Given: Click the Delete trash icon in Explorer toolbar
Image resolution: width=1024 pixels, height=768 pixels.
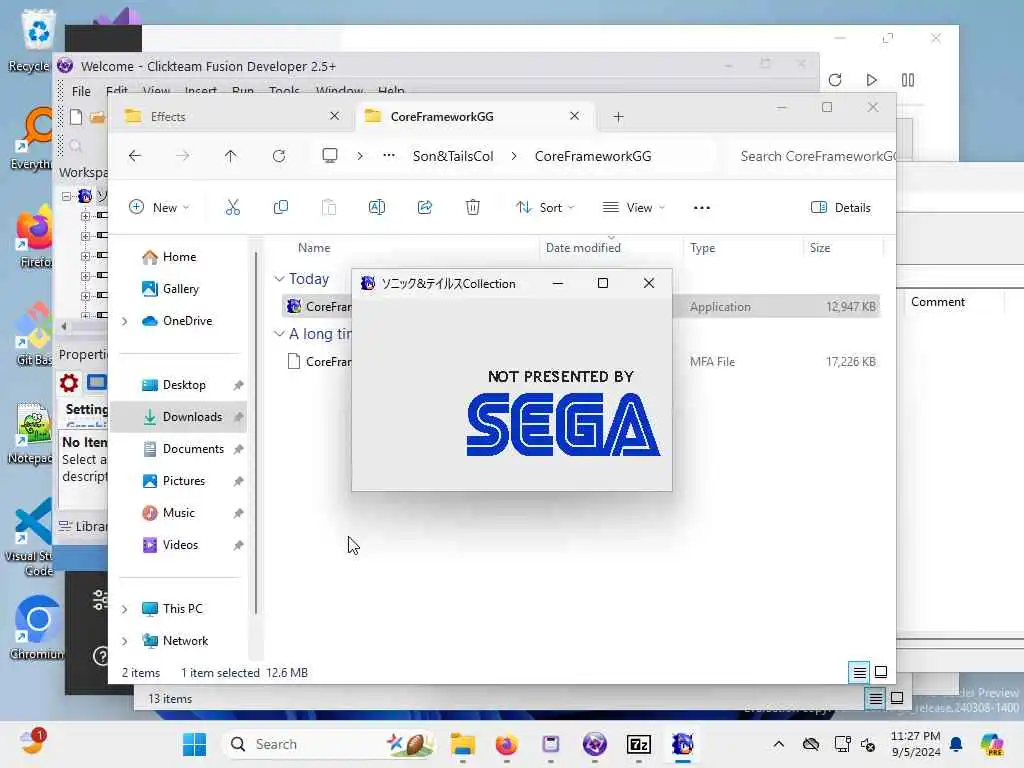Looking at the screenshot, I should (x=473, y=208).
